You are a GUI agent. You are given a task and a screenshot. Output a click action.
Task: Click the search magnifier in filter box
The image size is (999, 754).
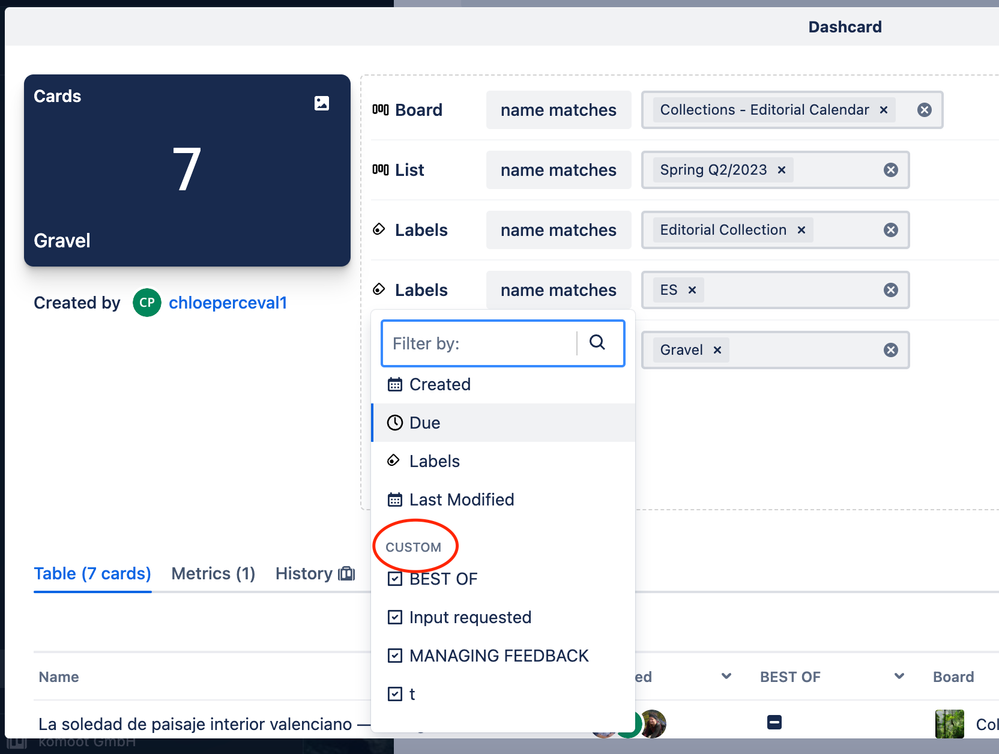pos(597,342)
